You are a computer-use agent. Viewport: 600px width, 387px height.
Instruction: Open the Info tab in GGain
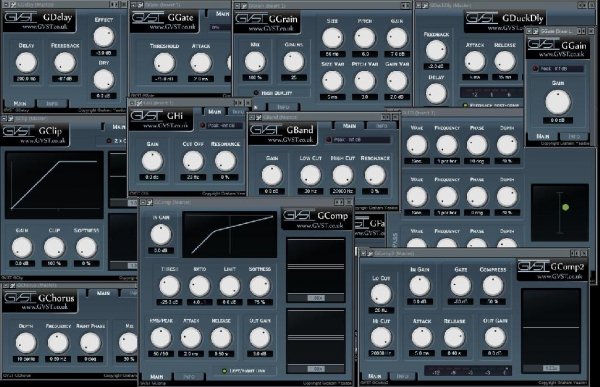(574, 136)
